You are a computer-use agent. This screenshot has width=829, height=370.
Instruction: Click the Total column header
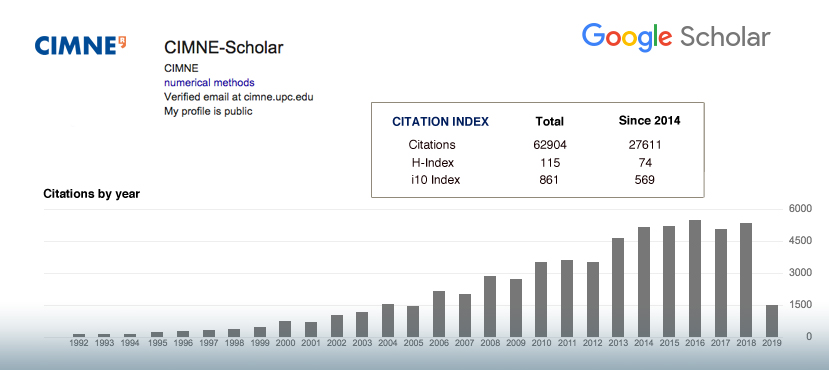coord(549,122)
